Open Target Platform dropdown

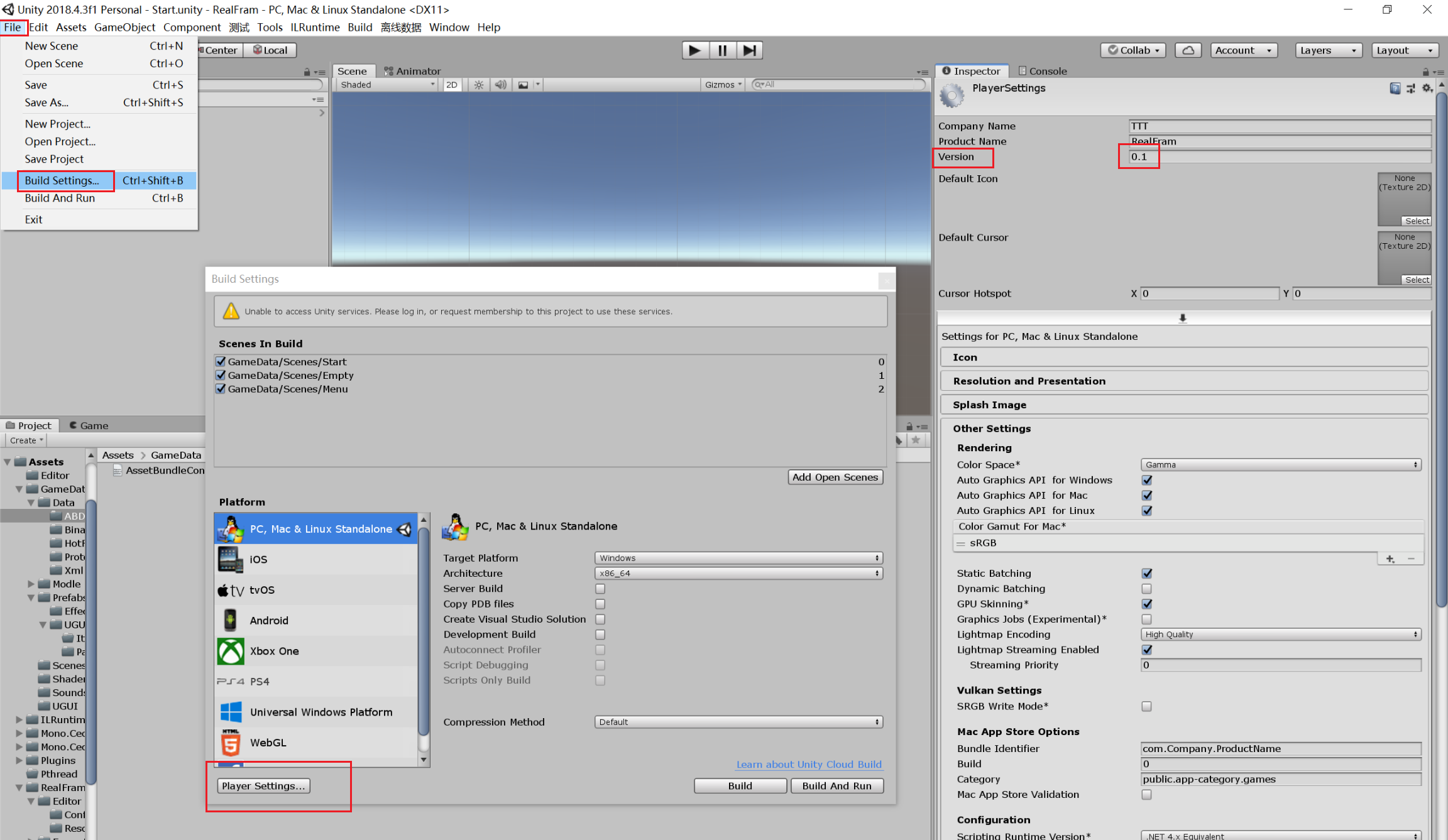tap(738, 558)
